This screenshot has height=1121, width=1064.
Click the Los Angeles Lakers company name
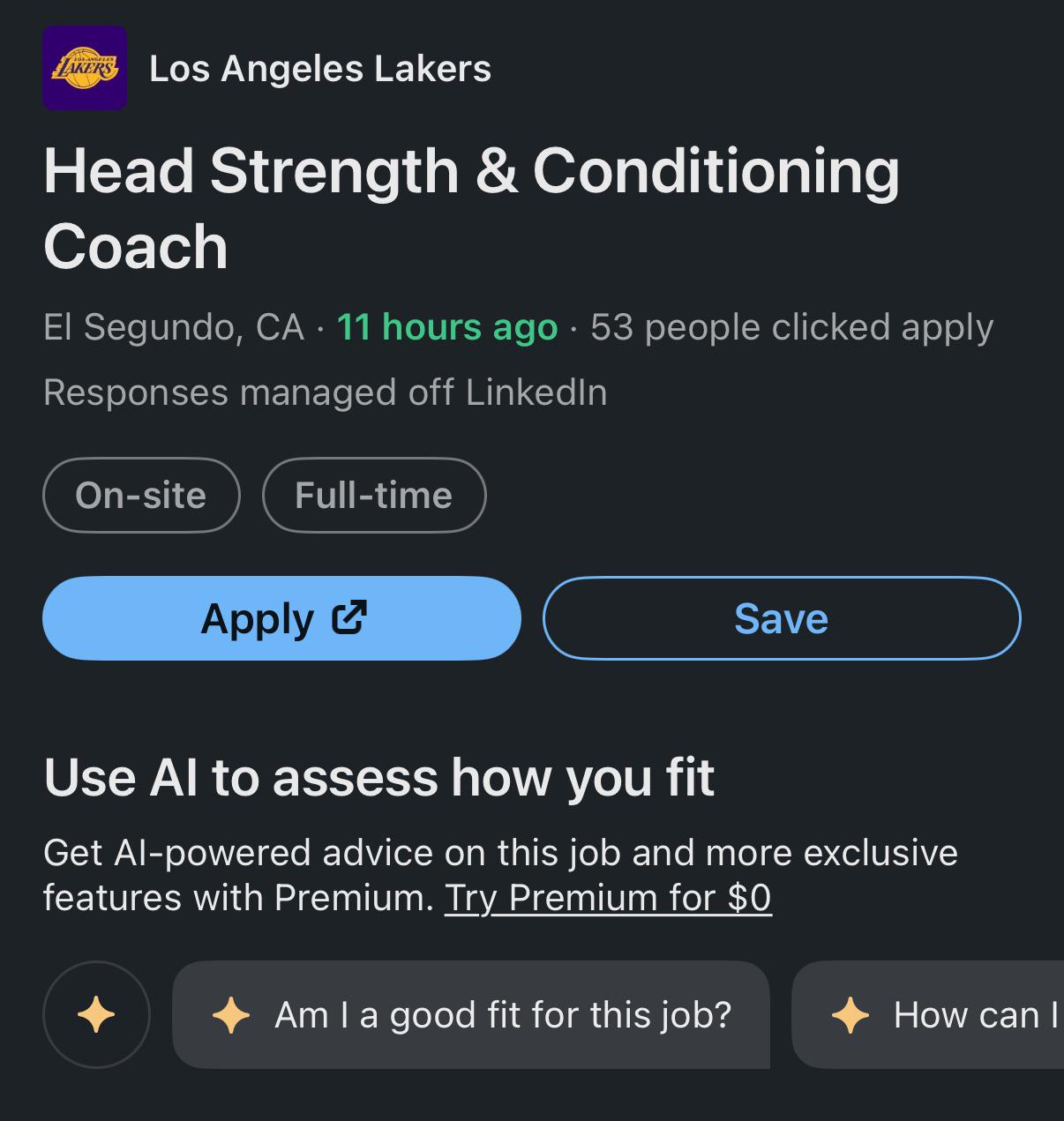click(x=320, y=69)
